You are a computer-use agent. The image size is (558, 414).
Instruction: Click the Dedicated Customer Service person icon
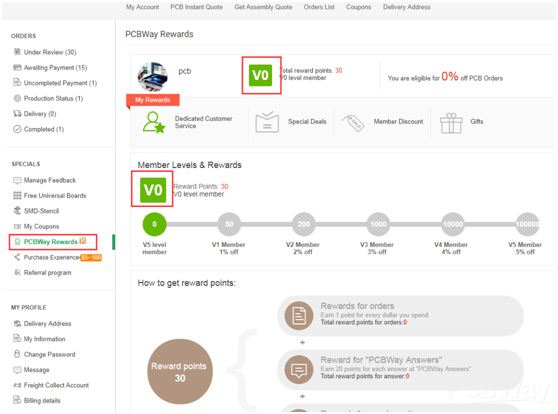[x=154, y=122]
